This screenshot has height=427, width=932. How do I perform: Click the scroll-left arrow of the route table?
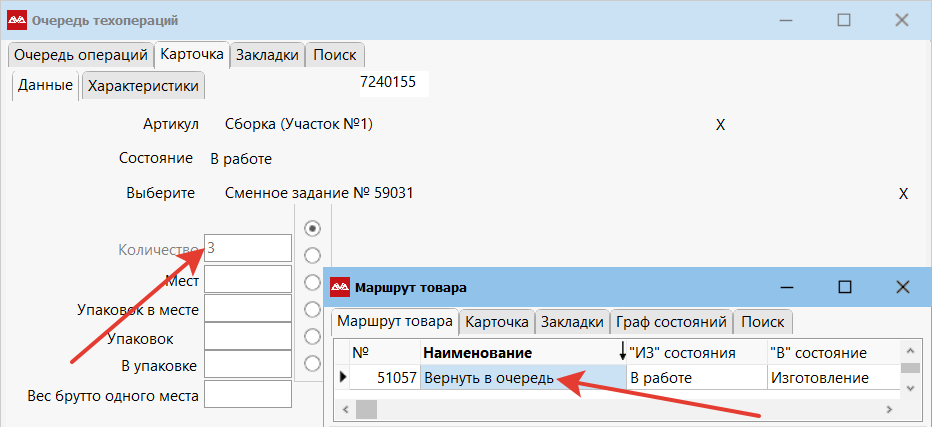[346, 409]
